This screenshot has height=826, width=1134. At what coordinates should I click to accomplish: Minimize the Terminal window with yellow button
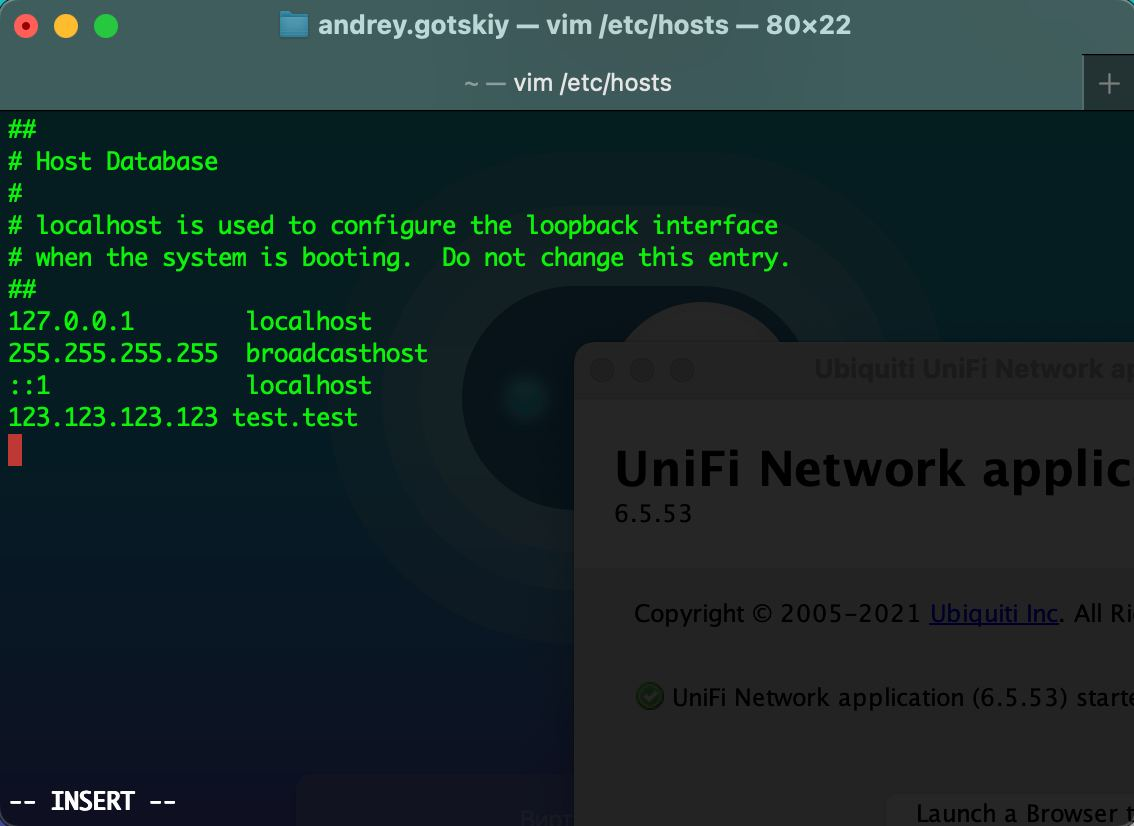66,26
